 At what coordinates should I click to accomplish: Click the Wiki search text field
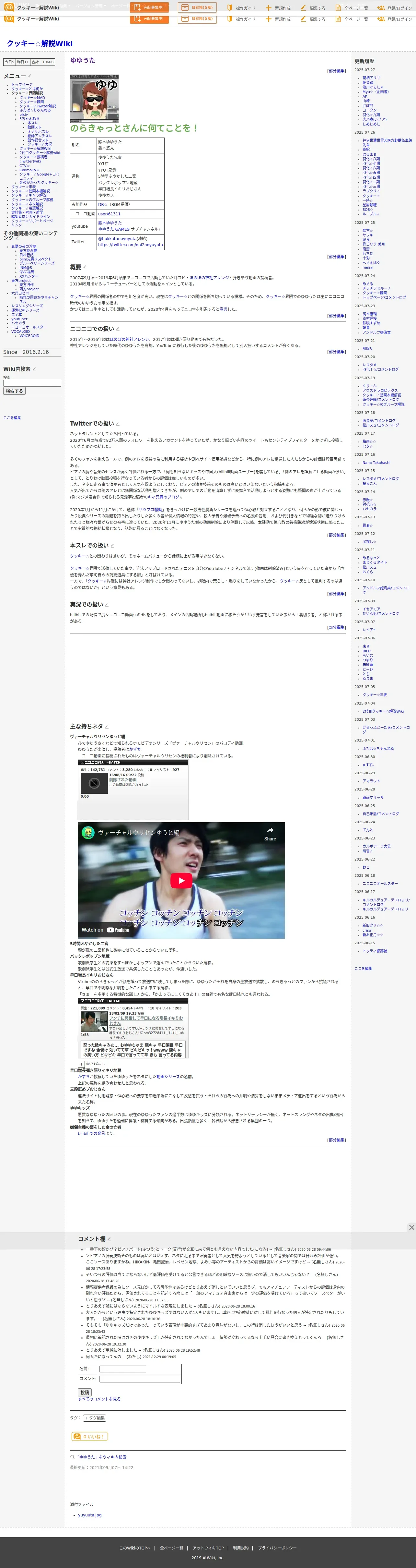[x=32, y=383]
